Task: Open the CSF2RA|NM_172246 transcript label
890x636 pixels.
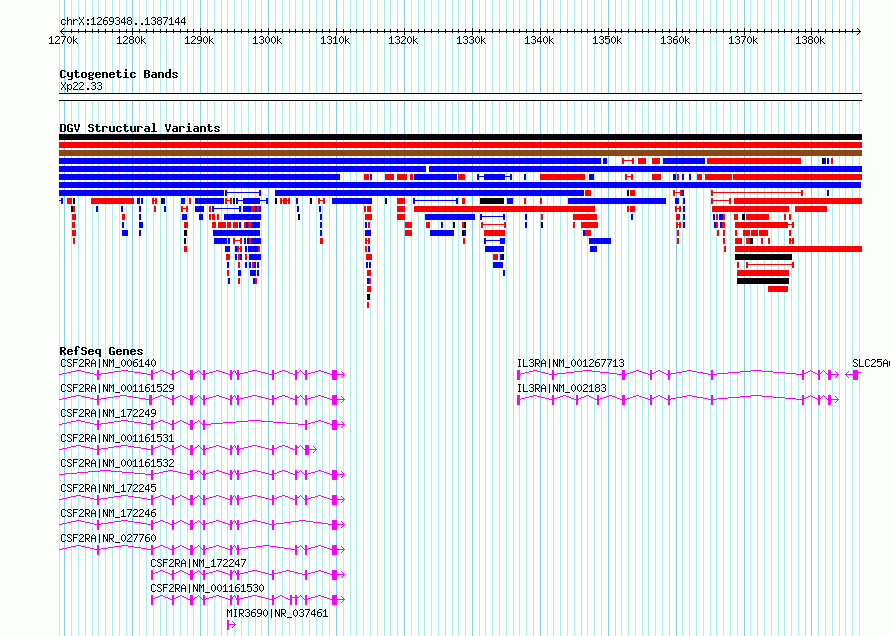Action: (x=108, y=513)
